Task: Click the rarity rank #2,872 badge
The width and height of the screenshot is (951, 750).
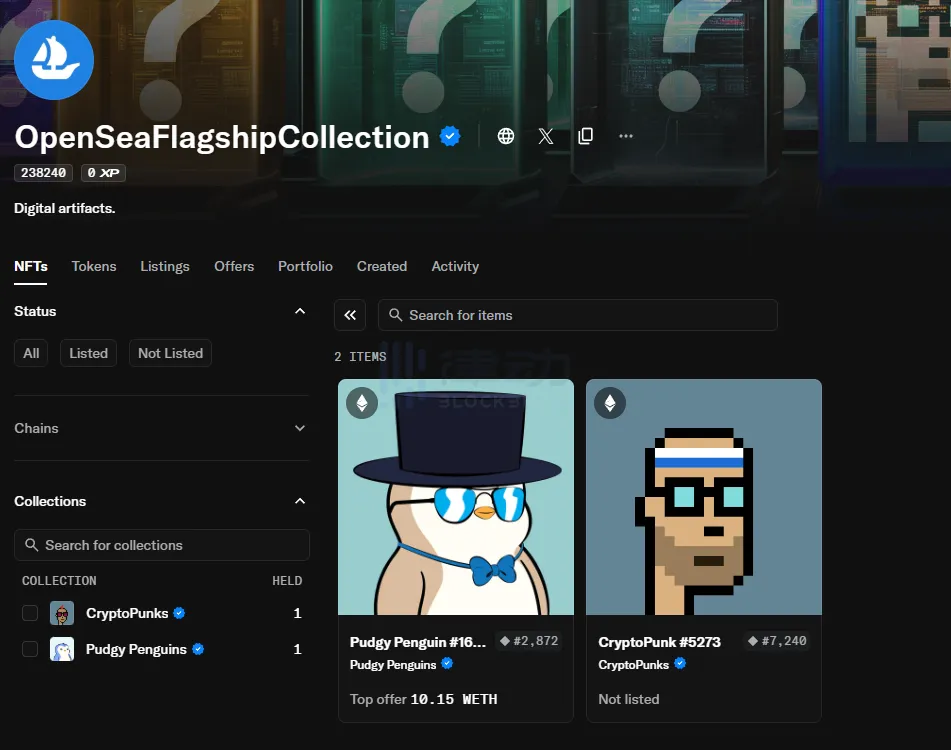Action: click(529, 641)
